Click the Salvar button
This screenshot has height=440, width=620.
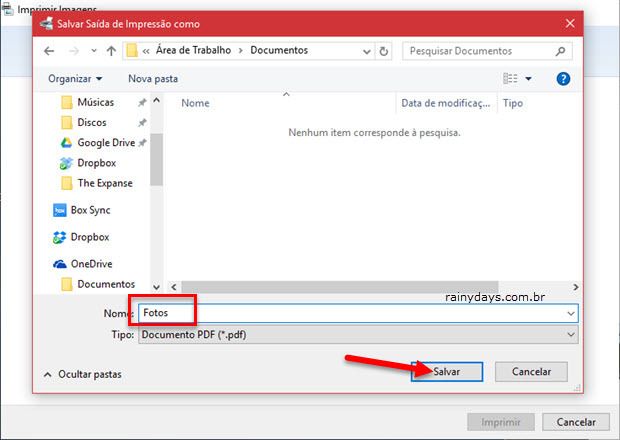pyautogui.click(x=446, y=371)
